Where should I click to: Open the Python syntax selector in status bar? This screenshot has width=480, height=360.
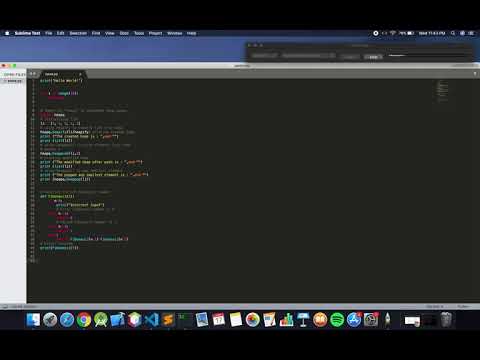463,306
